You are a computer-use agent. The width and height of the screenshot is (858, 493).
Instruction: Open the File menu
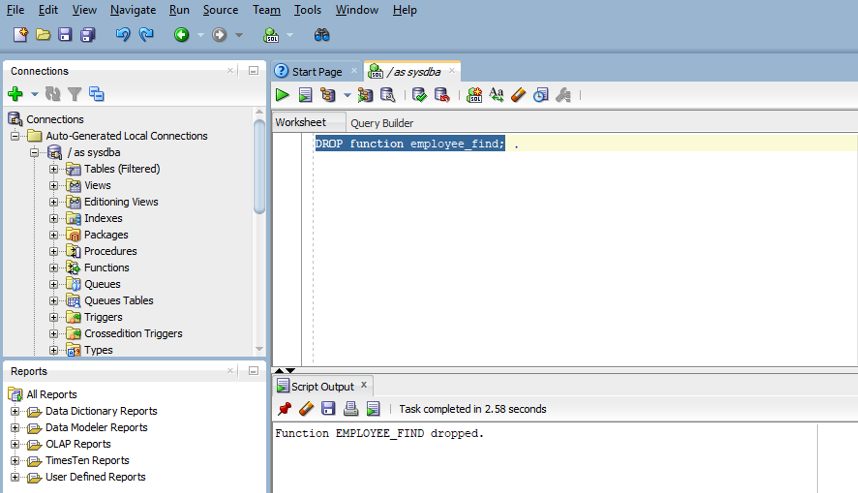pyautogui.click(x=15, y=10)
